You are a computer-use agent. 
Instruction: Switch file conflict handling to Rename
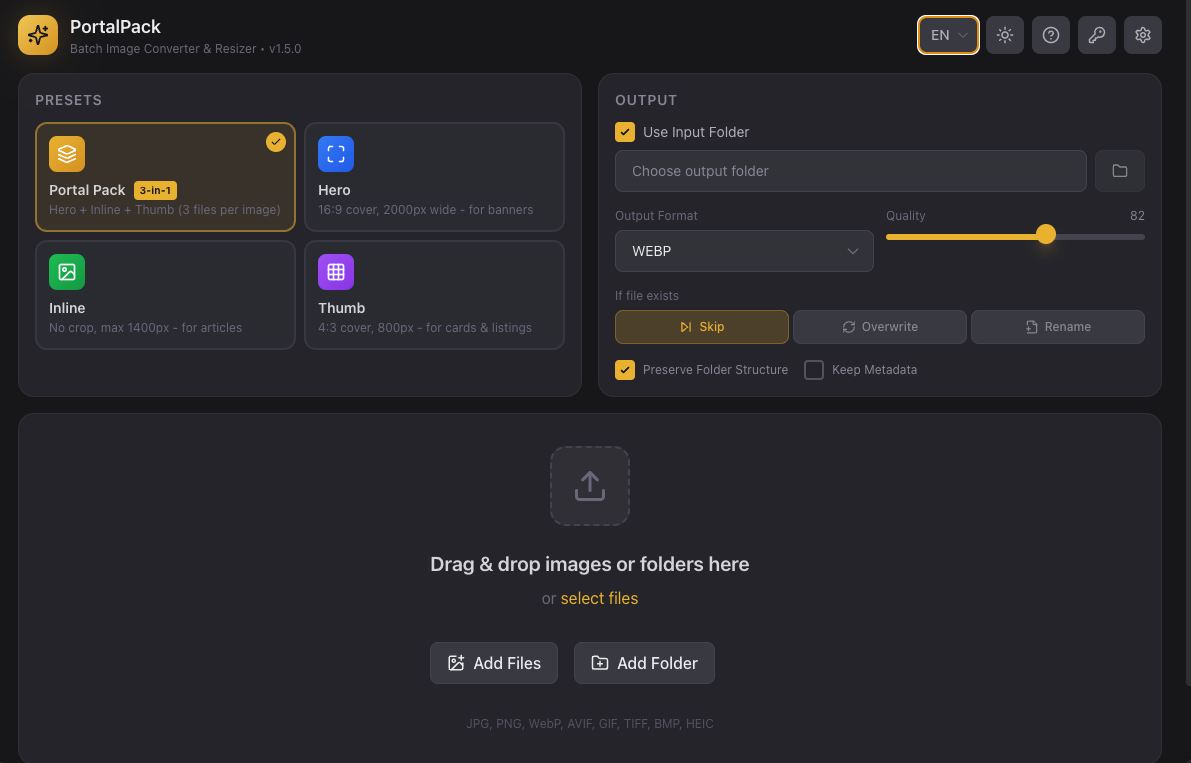click(1057, 326)
